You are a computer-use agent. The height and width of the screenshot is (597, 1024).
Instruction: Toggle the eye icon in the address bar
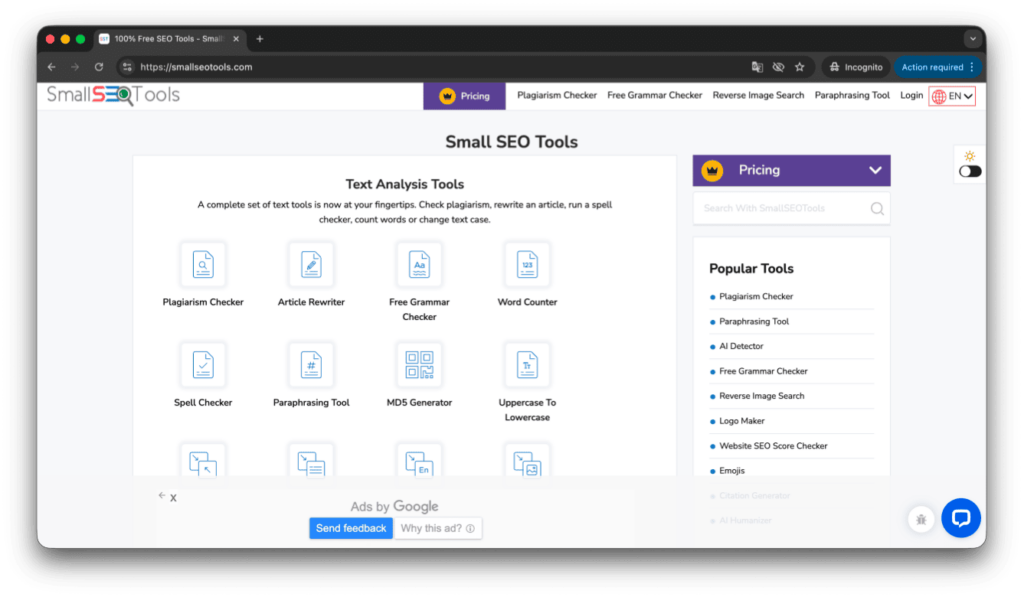point(778,66)
